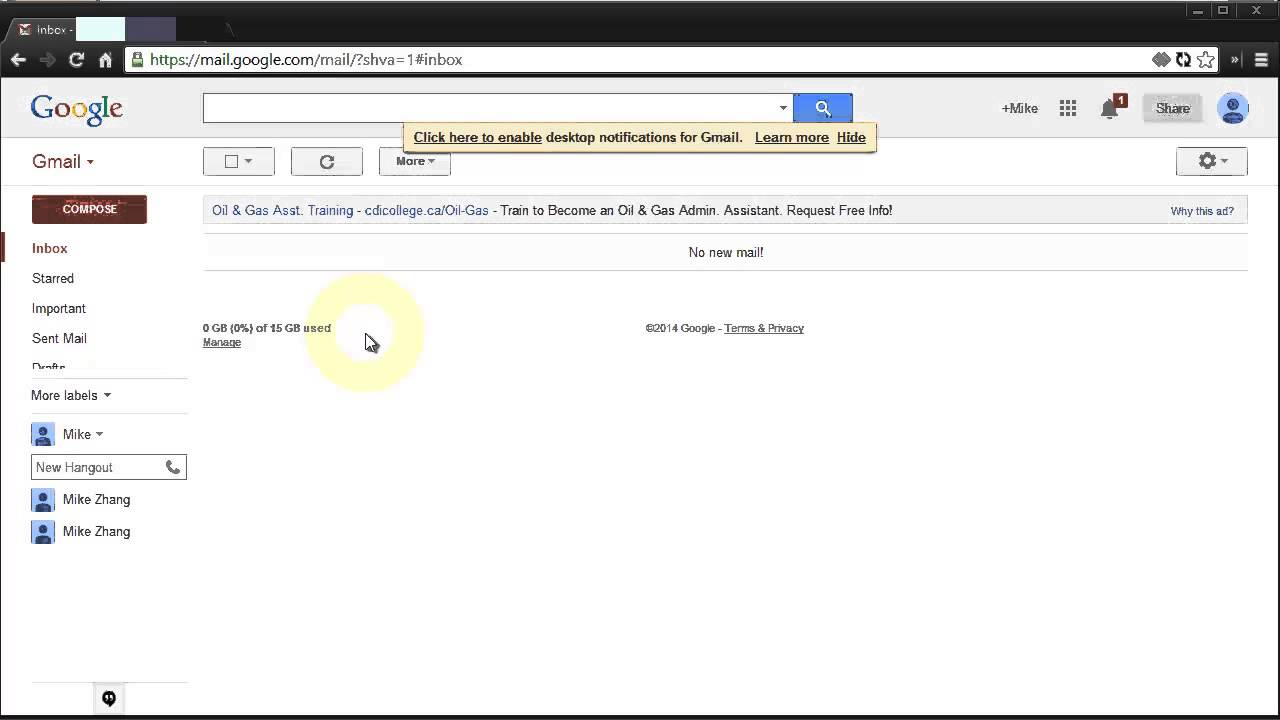Open the Terms & Privacy link

[x=764, y=328]
